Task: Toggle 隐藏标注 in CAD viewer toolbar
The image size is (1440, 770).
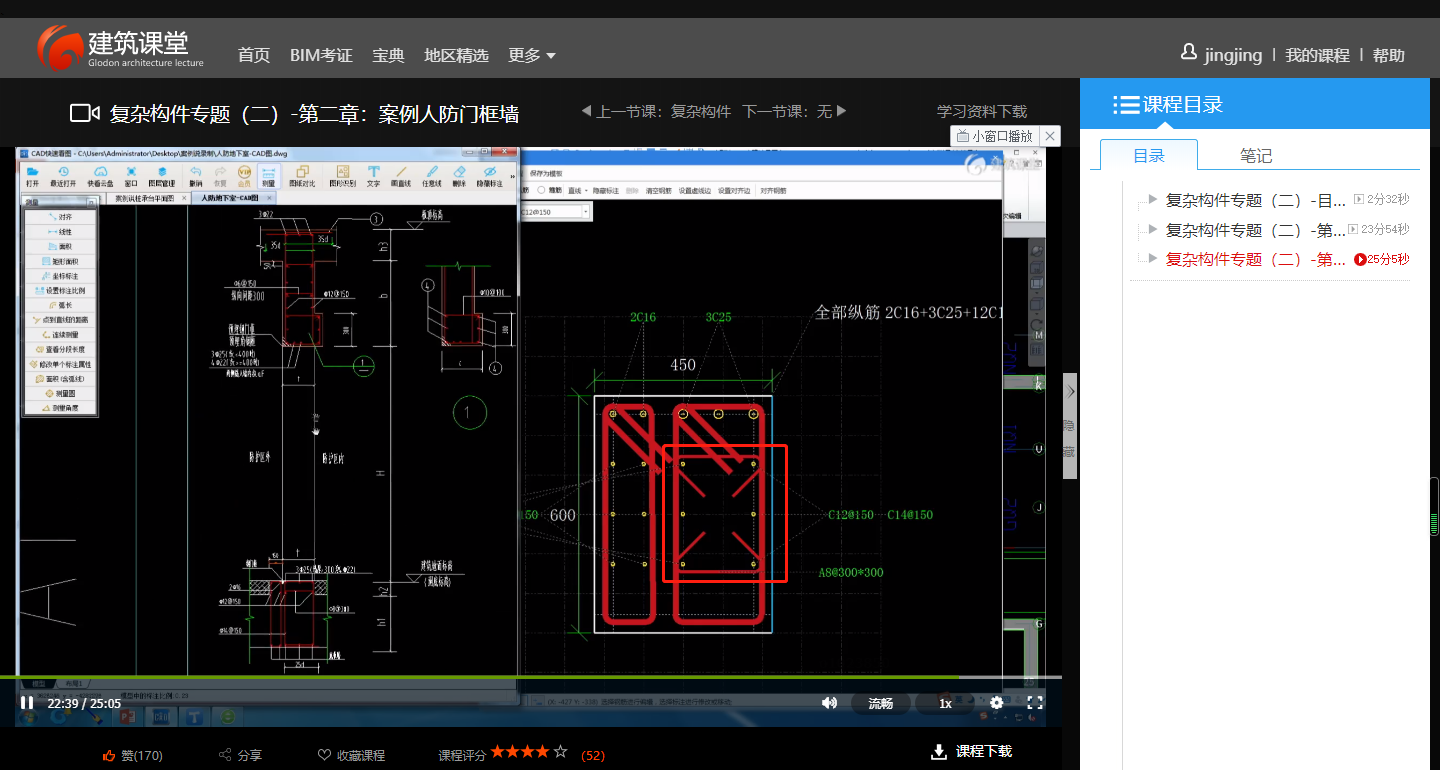Action: coord(490,176)
